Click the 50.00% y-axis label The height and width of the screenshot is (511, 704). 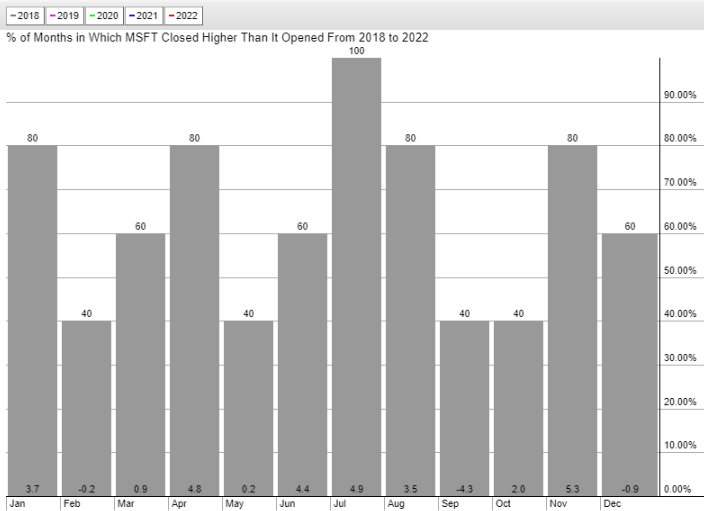(x=680, y=270)
